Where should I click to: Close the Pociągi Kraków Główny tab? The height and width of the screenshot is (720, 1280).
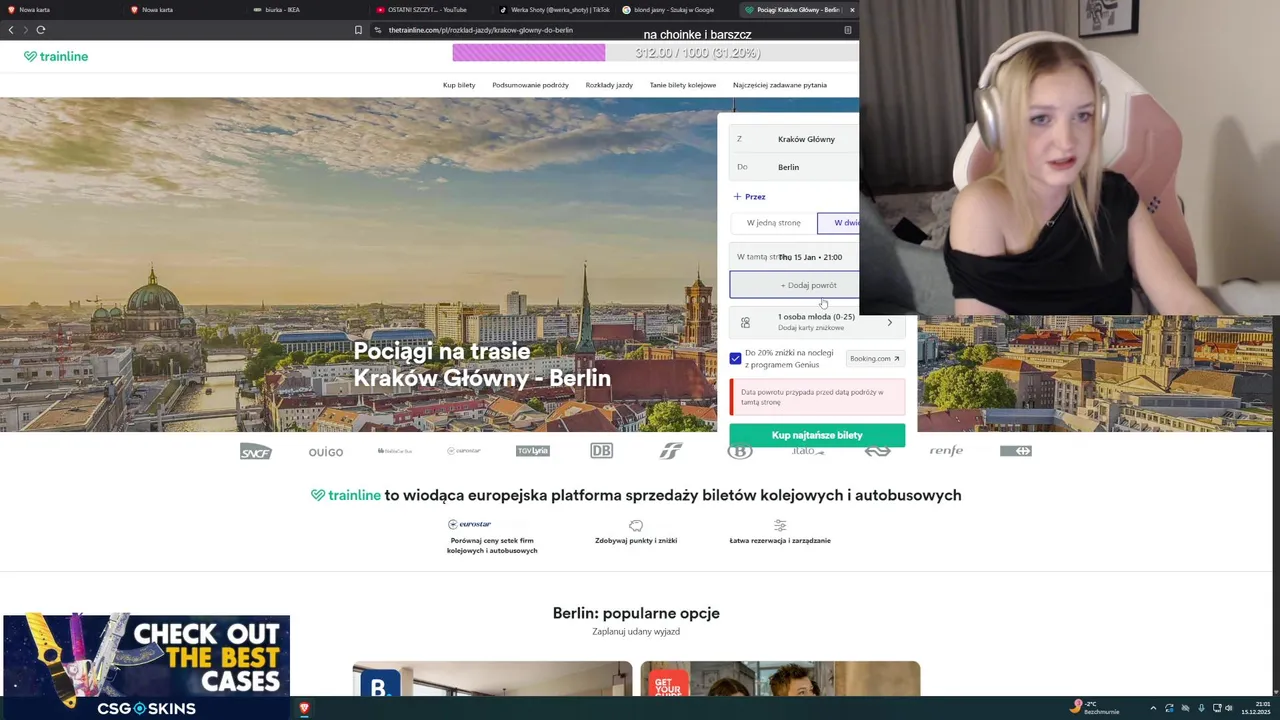(852, 10)
